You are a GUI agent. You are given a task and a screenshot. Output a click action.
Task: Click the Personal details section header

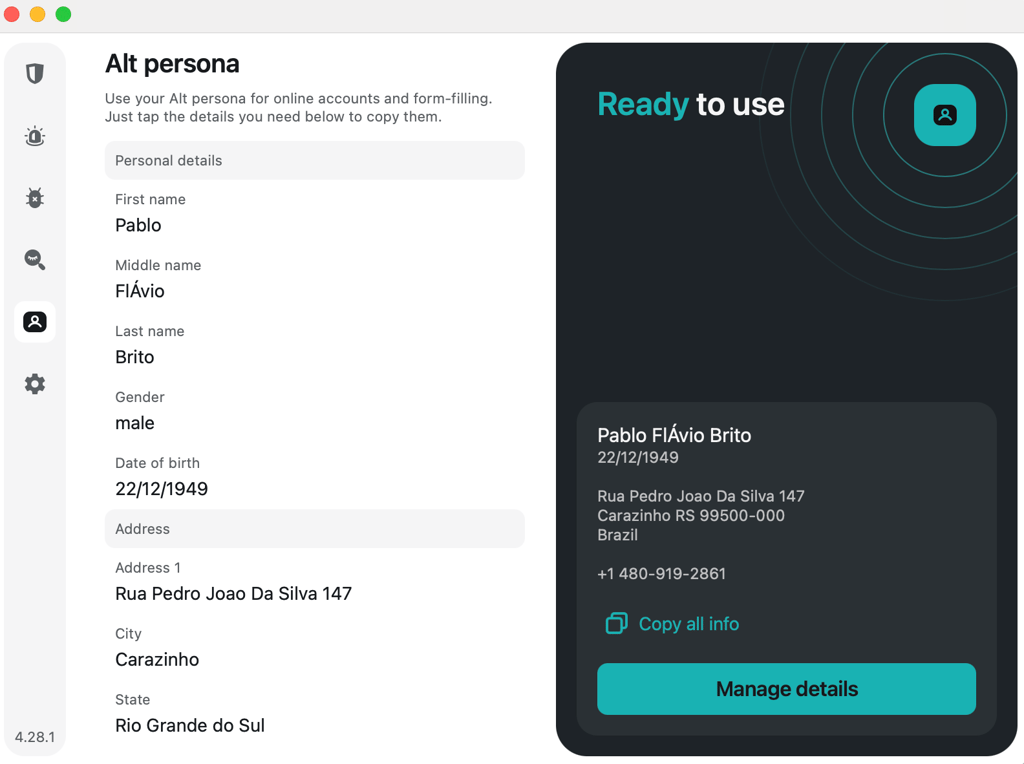[x=315, y=161]
